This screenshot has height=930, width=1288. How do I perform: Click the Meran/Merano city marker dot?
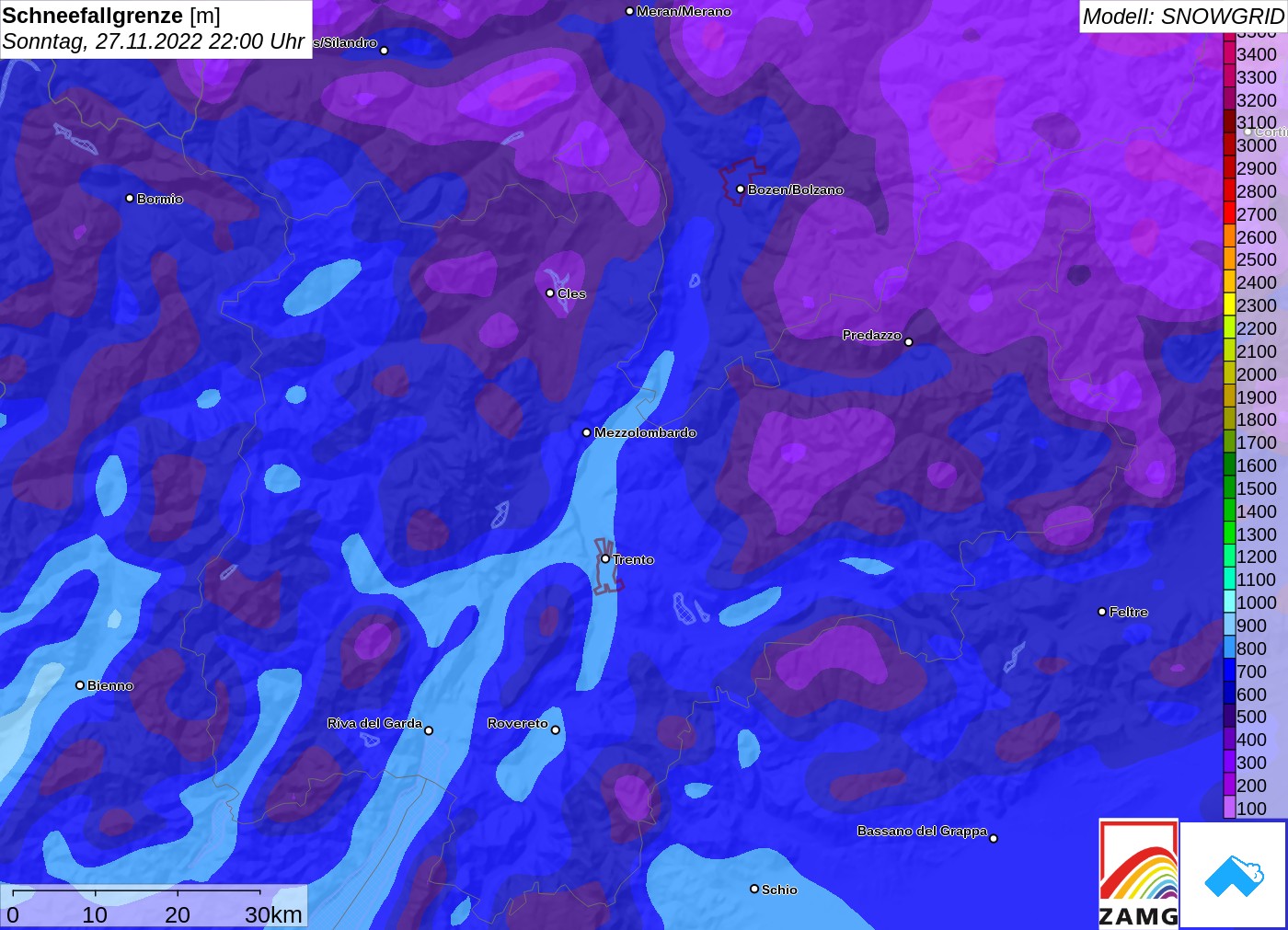[629, 11]
